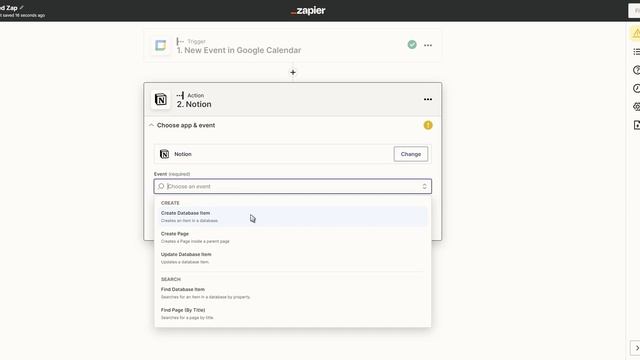Open the warnings icon in right sidebar
640x360 pixels.
coord(636,33)
